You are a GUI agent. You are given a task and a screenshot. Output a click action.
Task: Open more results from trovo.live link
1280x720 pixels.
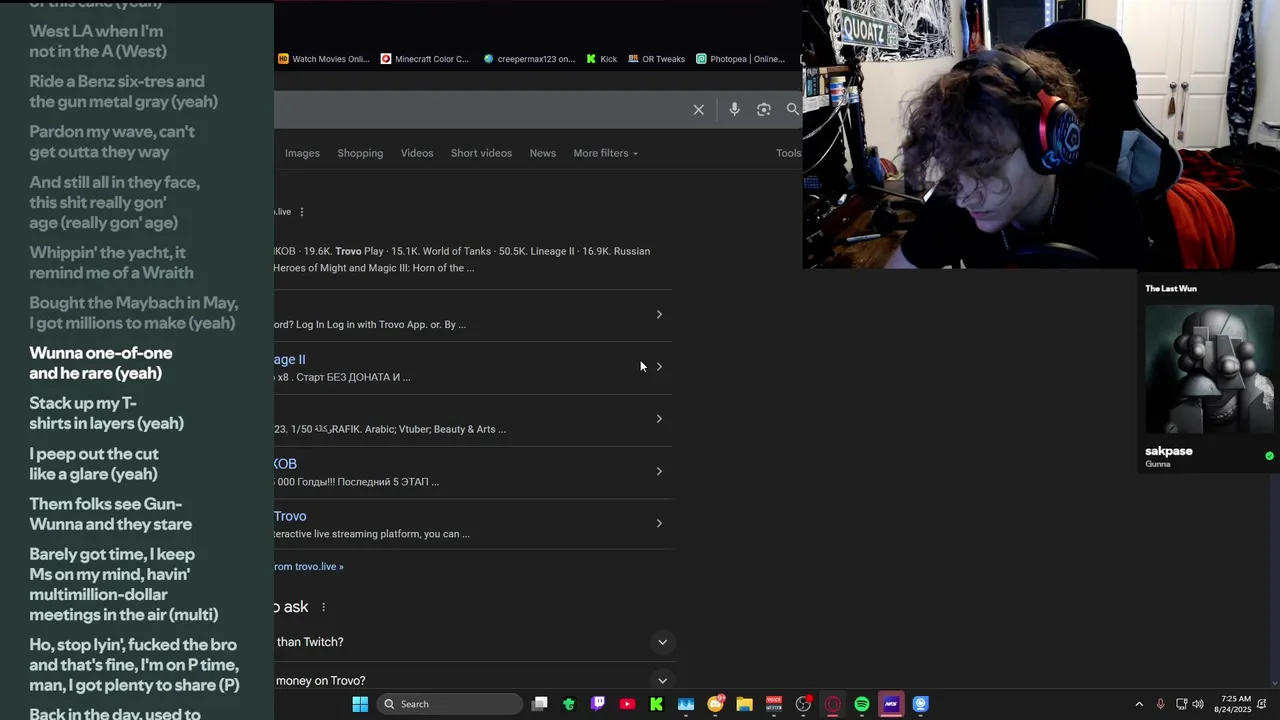click(309, 566)
